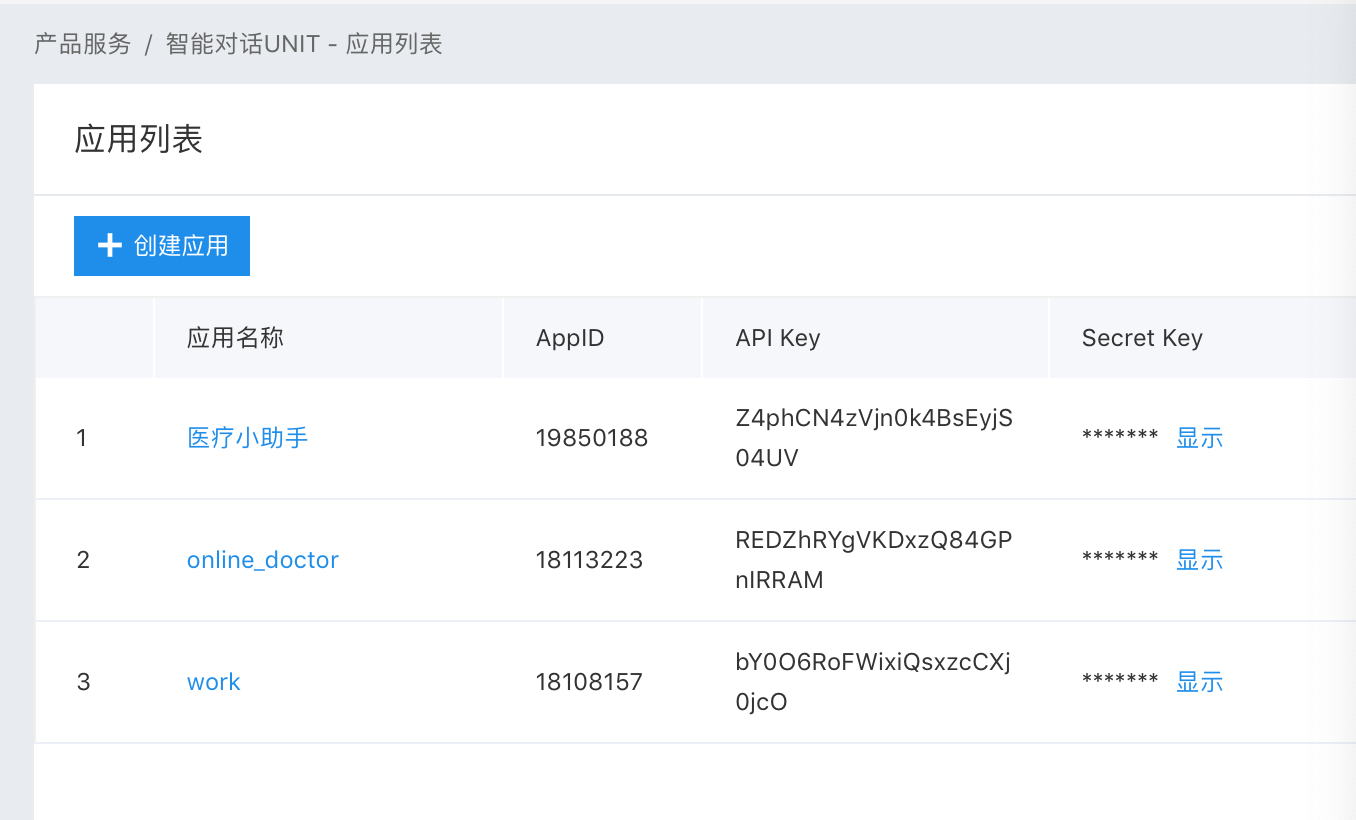Select API key bY0O6RoFWixiQsxzcCXj0jcO

pyautogui.click(x=873, y=682)
